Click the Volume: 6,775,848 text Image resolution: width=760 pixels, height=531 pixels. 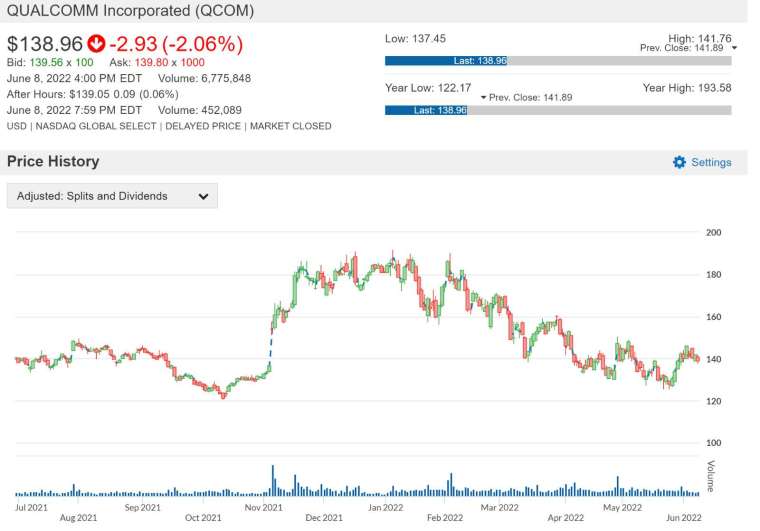click(x=204, y=78)
